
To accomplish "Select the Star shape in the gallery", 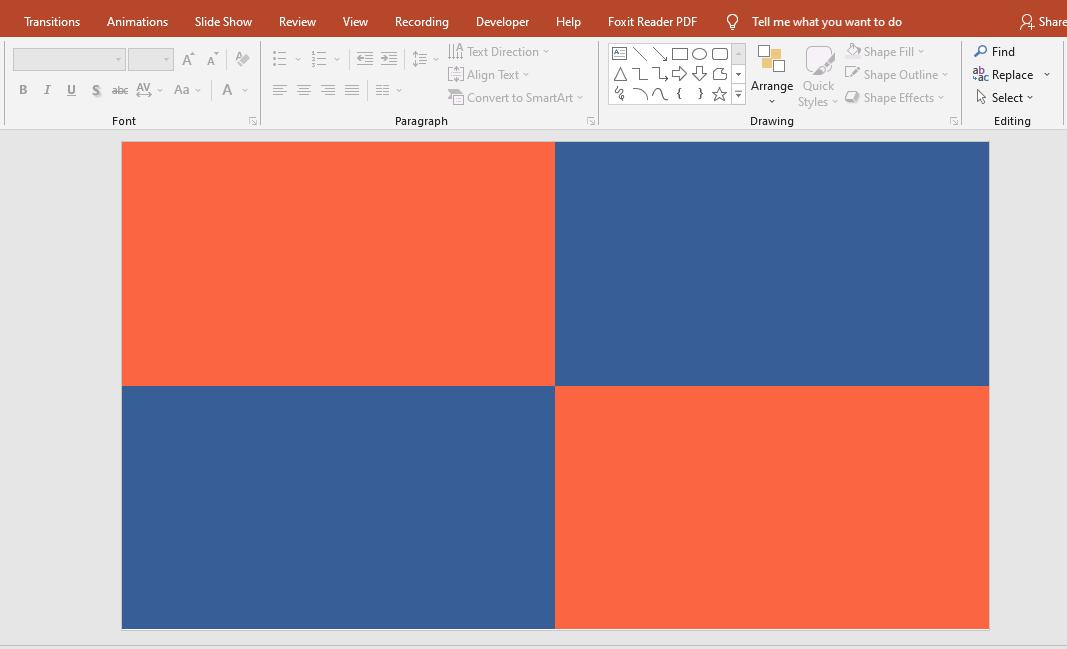I will (719, 93).
